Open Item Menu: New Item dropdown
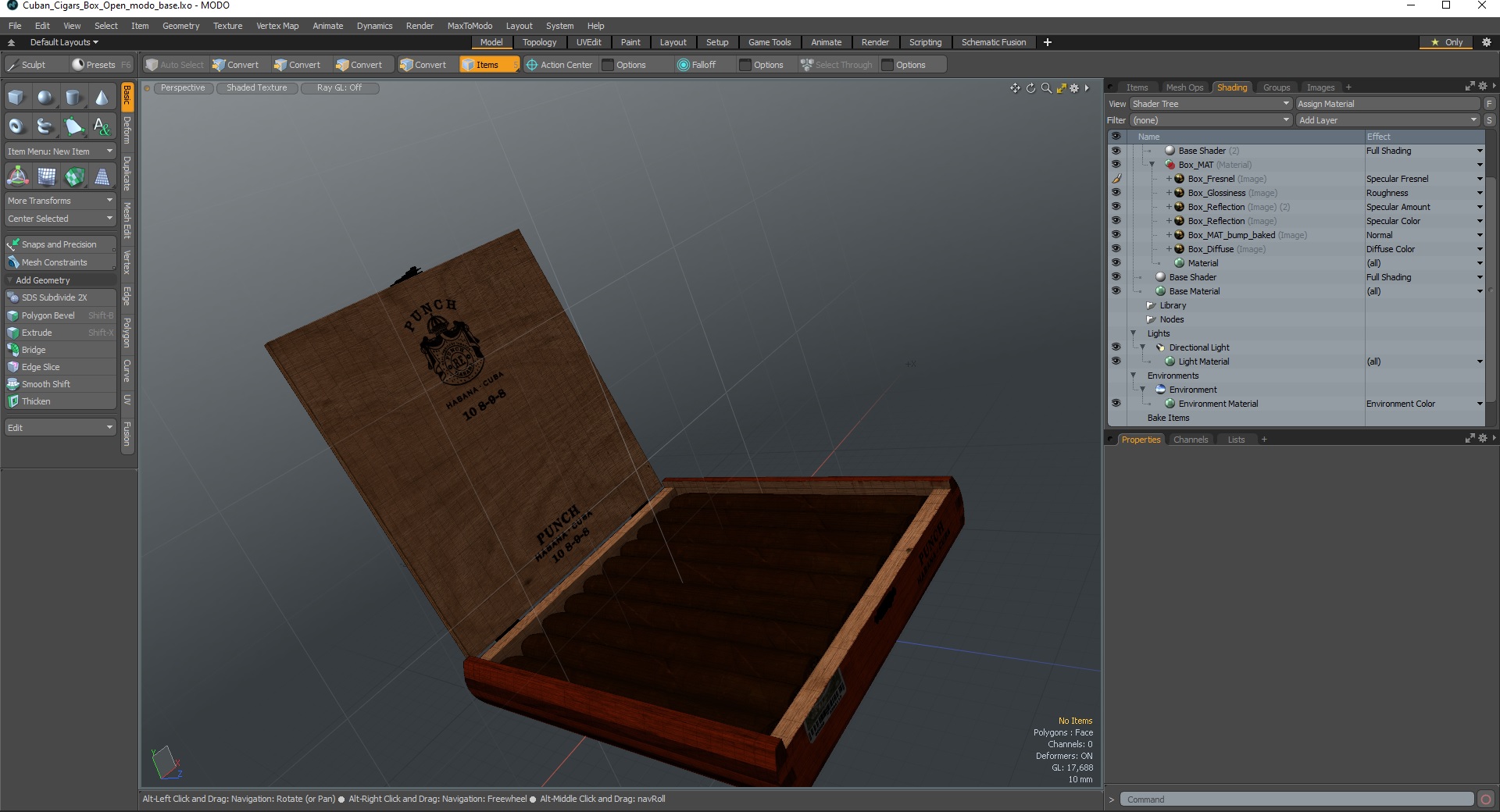The height and width of the screenshot is (812, 1500). tap(60, 151)
